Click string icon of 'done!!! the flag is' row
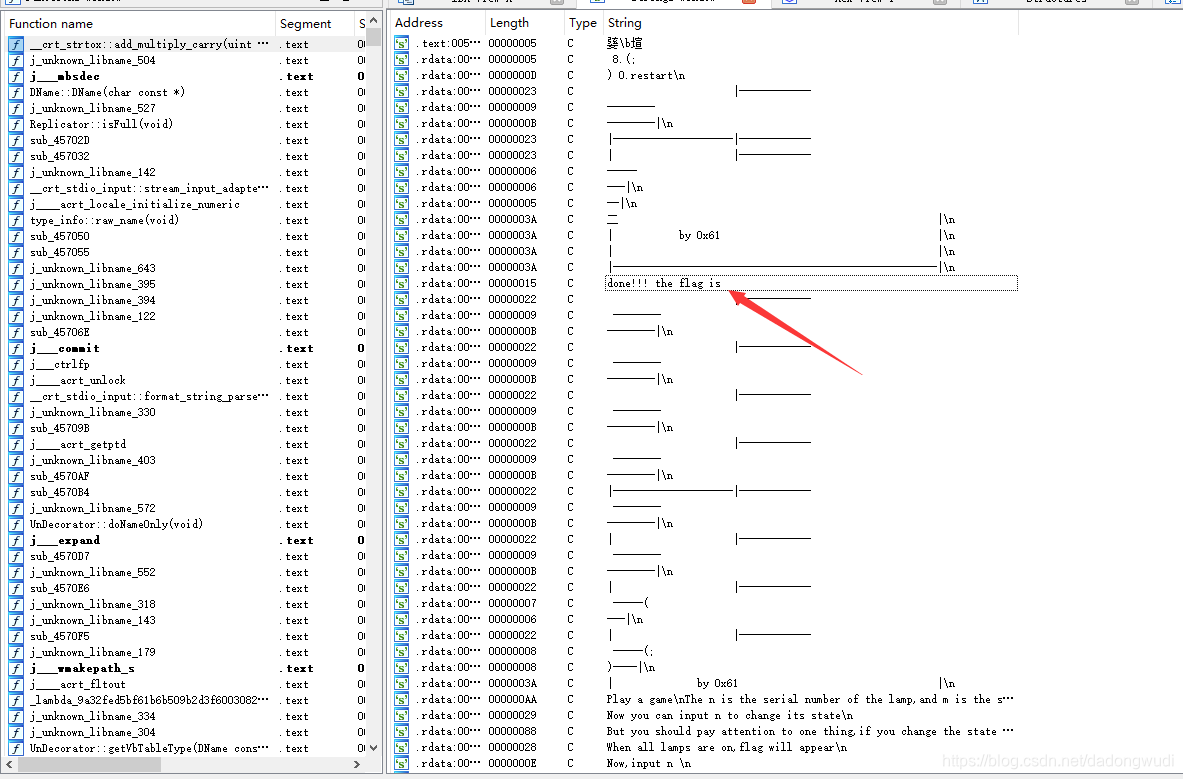The height and width of the screenshot is (779, 1183). [401, 284]
